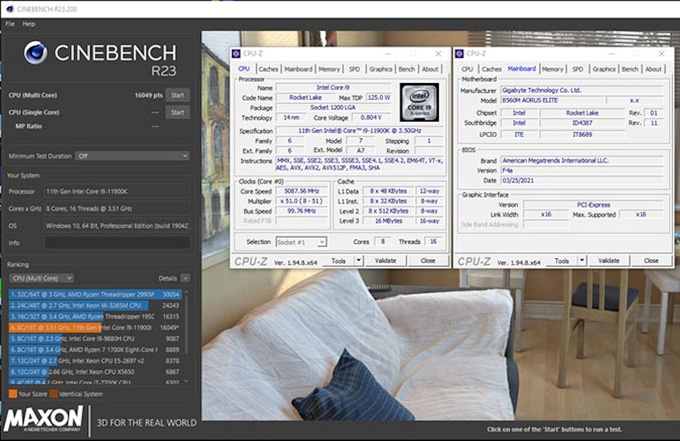Toggle the ranking Details button

point(185,278)
